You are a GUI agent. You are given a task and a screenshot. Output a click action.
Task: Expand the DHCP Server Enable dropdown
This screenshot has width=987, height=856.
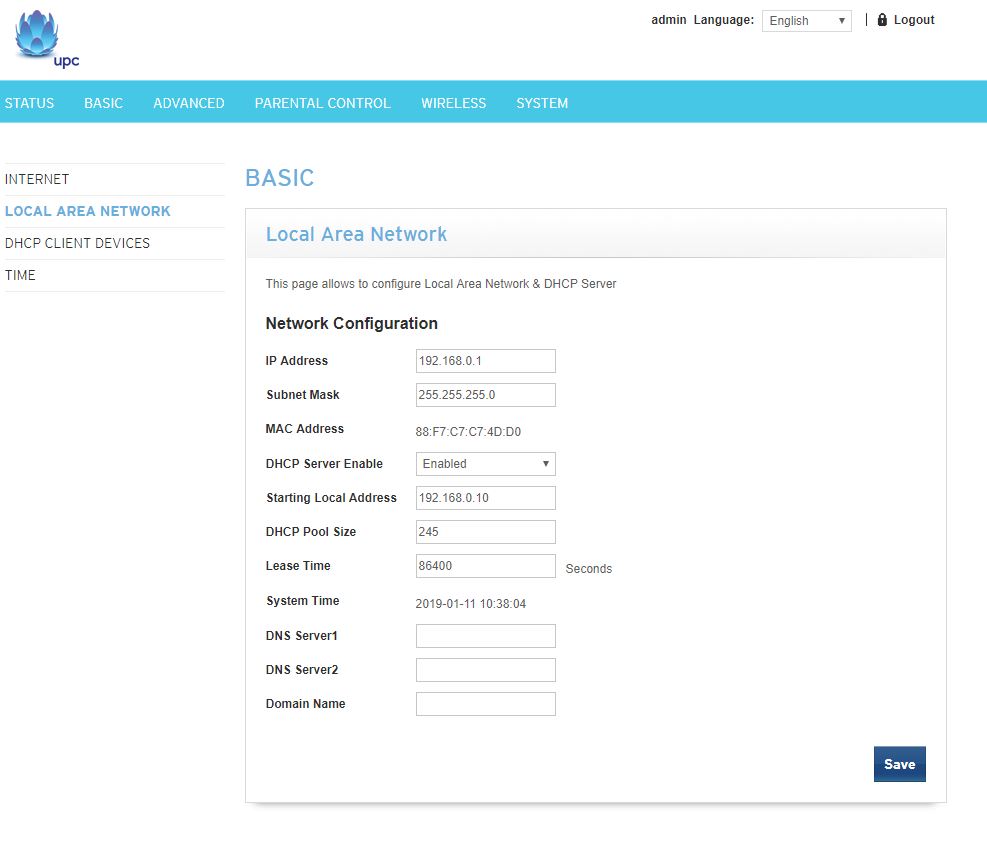click(485, 464)
